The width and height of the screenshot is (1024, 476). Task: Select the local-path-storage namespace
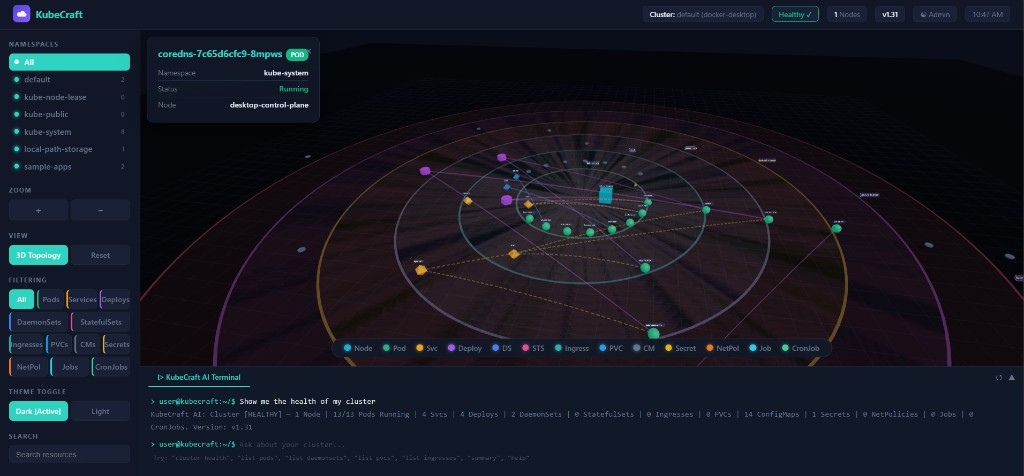69,149
